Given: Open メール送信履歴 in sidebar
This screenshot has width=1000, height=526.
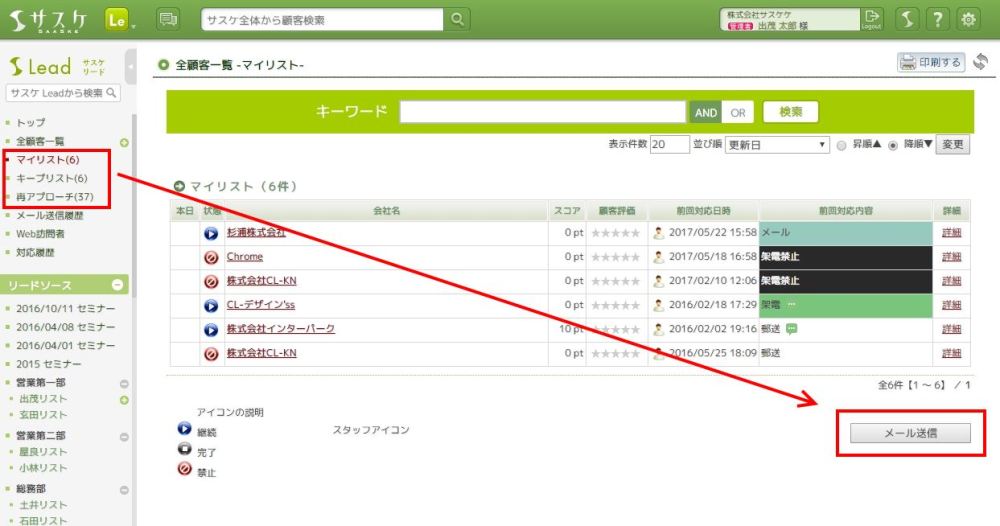Looking at the screenshot, I should pyautogui.click(x=50, y=216).
